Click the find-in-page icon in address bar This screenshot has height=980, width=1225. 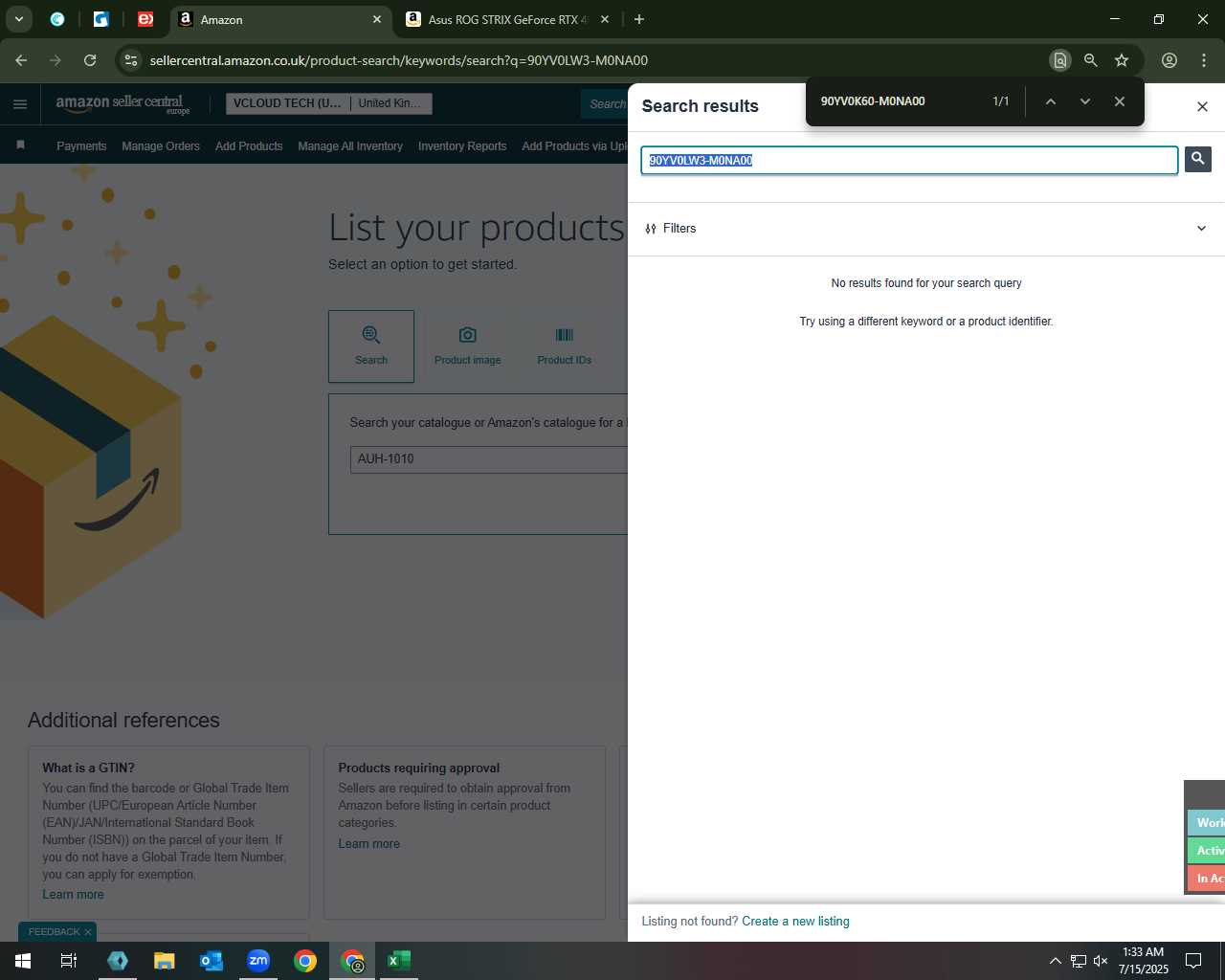coord(1059,60)
